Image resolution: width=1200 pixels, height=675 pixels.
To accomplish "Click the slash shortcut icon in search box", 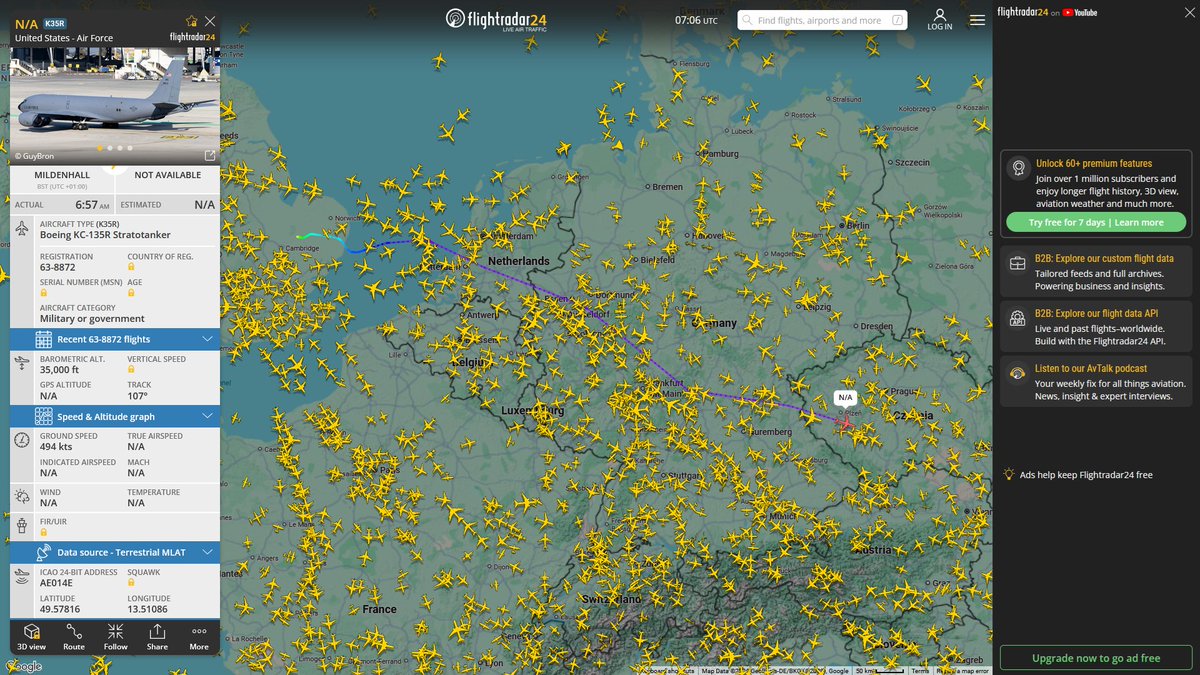I will (x=897, y=20).
